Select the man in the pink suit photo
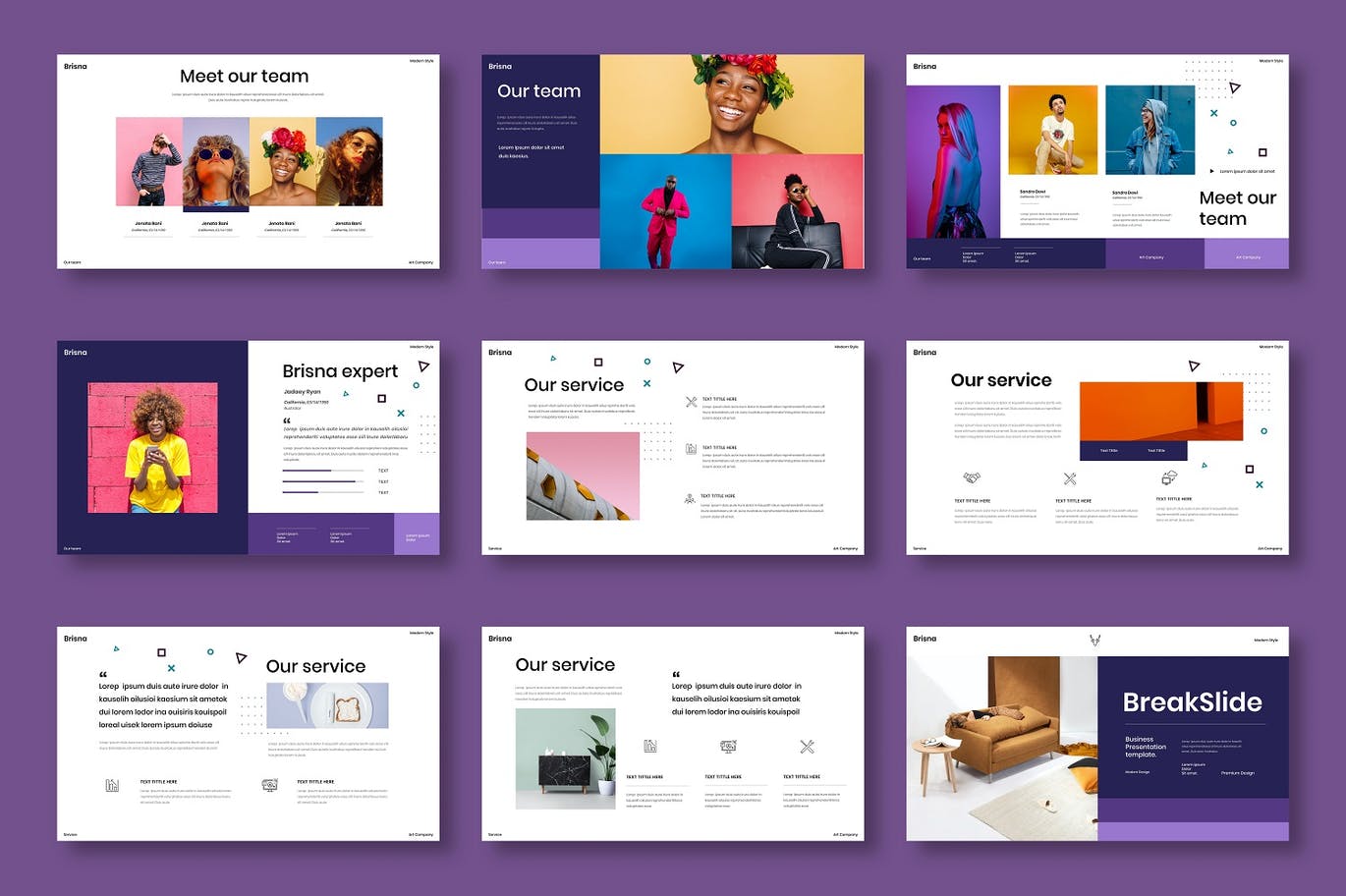This screenshot has height=896, width=1346. click(665, 211)
